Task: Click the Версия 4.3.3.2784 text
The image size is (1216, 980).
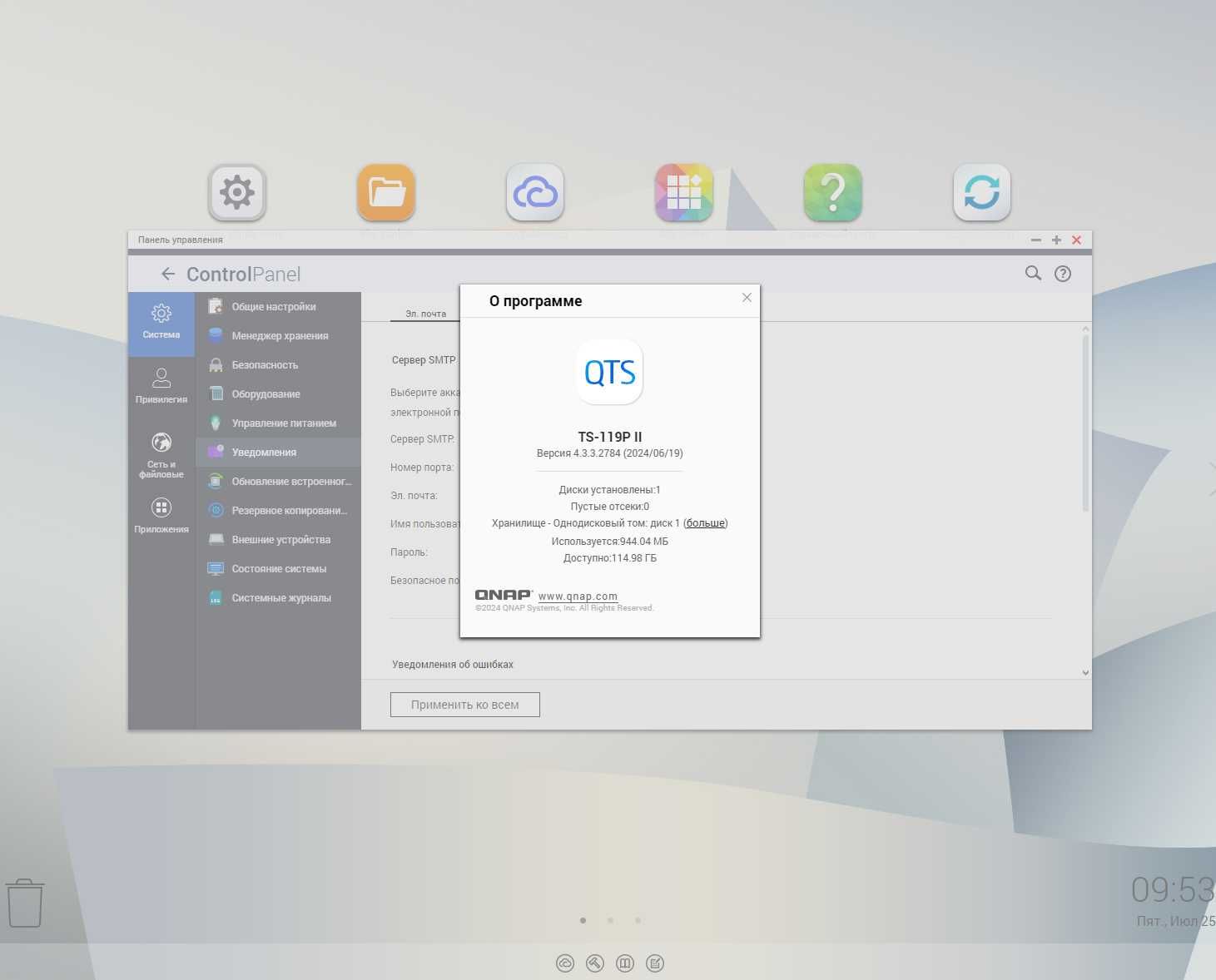Action: pos(610,453)
